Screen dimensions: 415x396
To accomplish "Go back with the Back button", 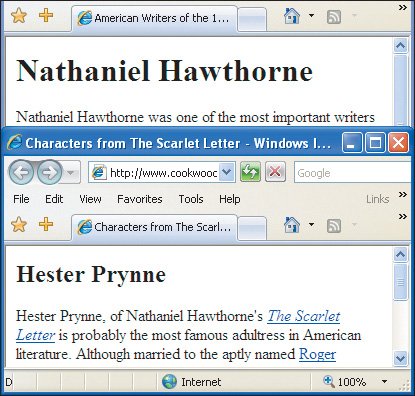I will pyautogui.click(x=21, y=172).
